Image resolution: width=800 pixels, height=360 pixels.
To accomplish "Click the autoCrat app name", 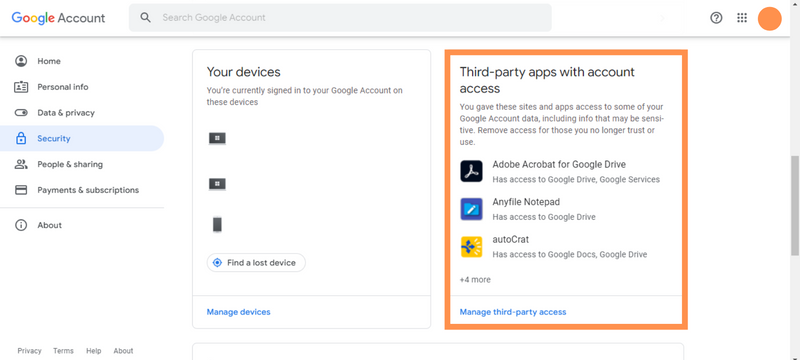I will tap(511, 239).
